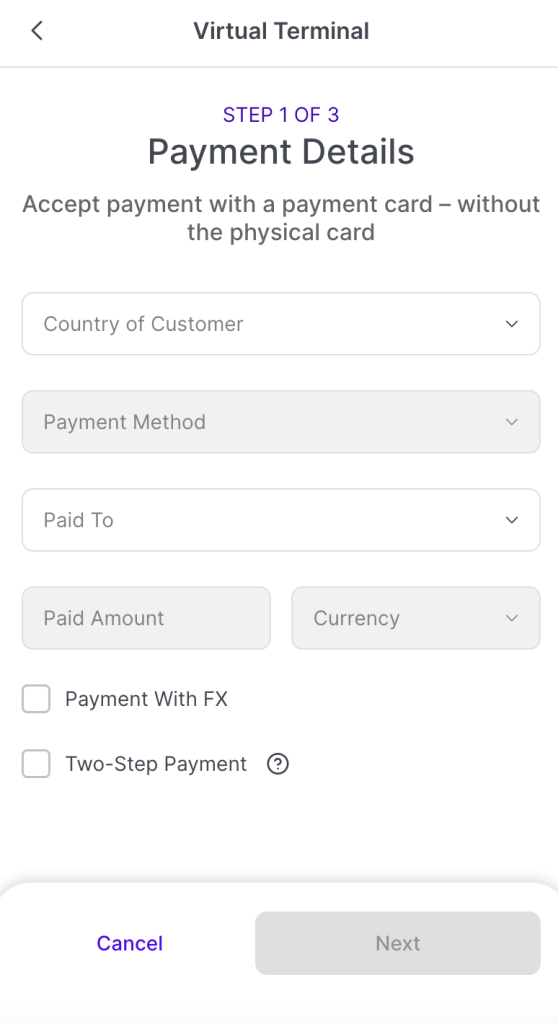Screen dimensions: 558x1024
Task: Expand the Paid To dropdown
Action: [x=281, y=520]
